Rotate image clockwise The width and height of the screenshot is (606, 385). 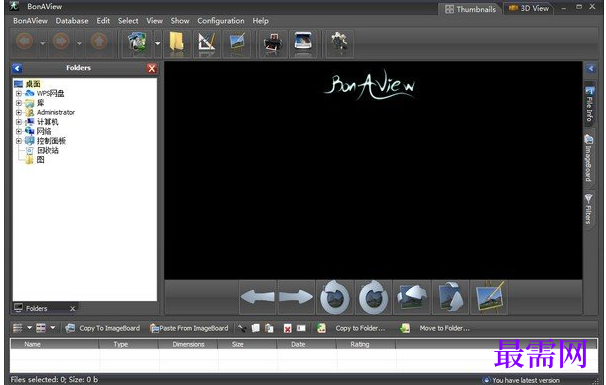click(373, 297)
